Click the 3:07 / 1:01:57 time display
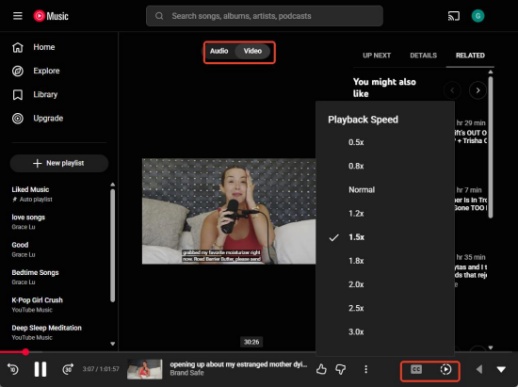Screen dimensions: 518x387 point(101,369)
